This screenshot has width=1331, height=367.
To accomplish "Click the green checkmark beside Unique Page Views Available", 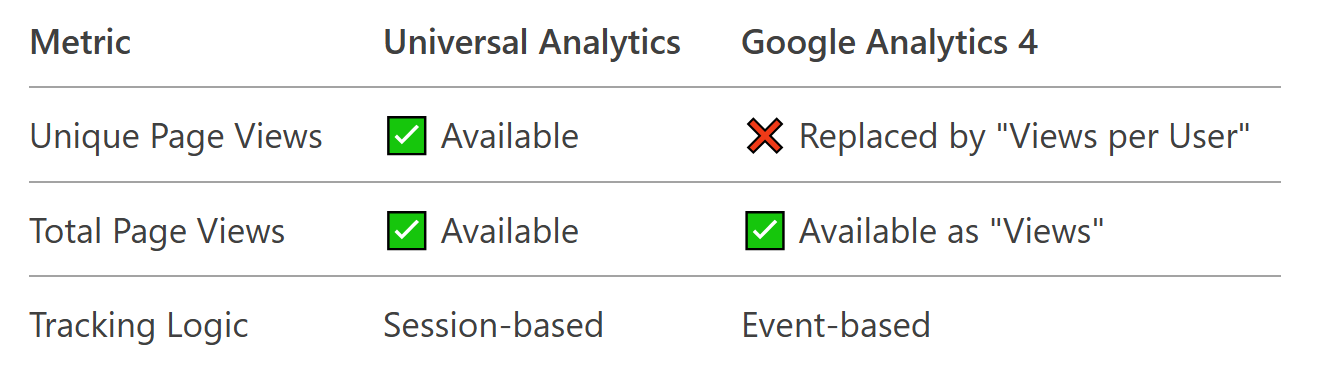I will coord(406,136).
